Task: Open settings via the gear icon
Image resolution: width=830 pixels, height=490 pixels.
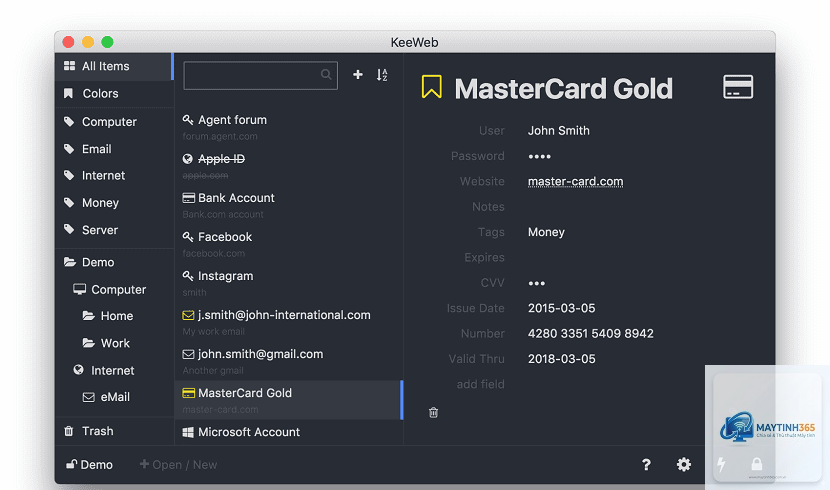Action: coord(684,465)
